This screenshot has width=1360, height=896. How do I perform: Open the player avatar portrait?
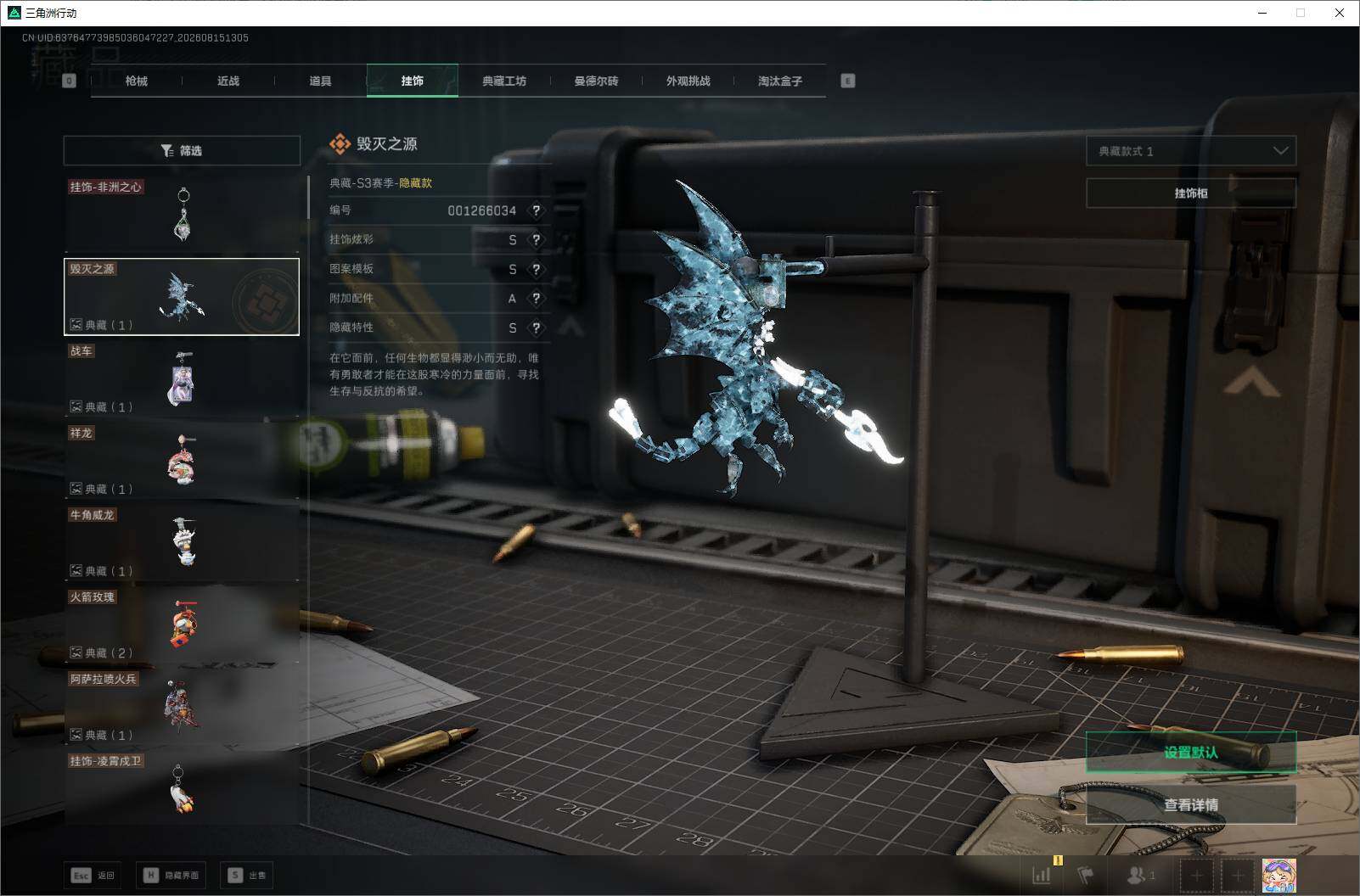1279,875
